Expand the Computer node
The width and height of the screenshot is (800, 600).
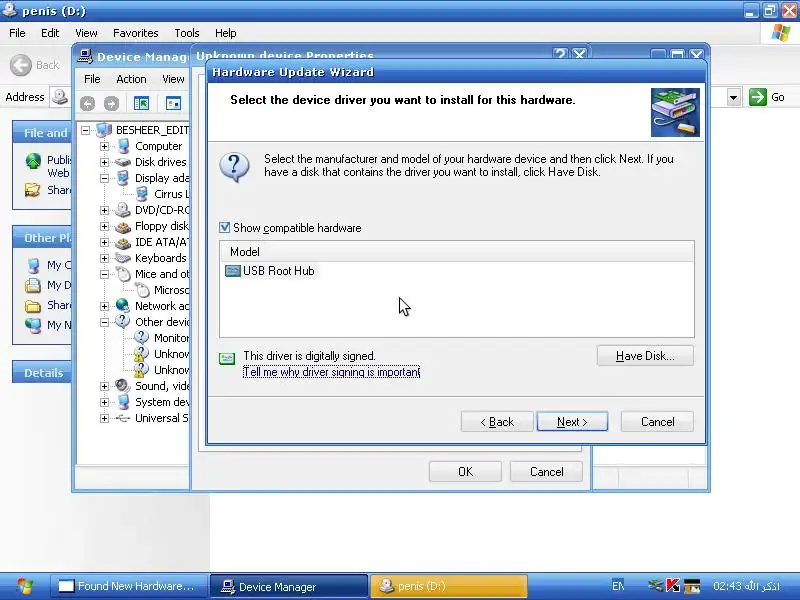click(105, 146)
